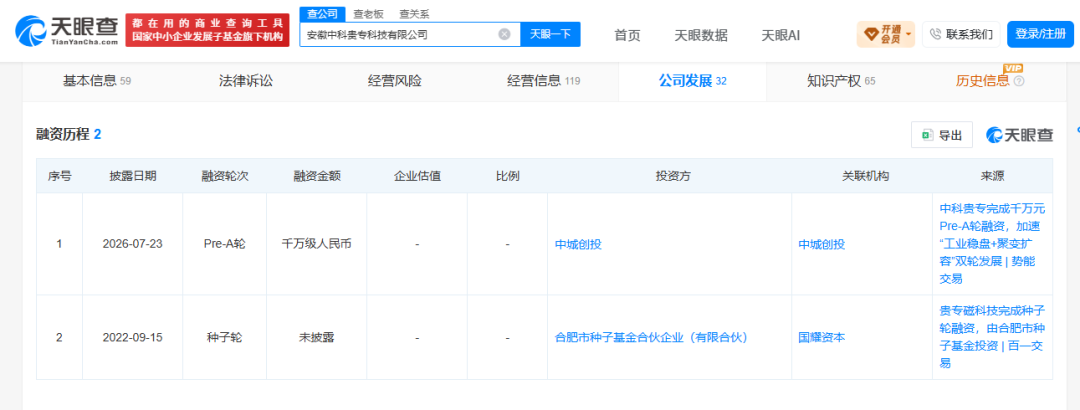Open the 经营信息 tab

pos(543,81)
